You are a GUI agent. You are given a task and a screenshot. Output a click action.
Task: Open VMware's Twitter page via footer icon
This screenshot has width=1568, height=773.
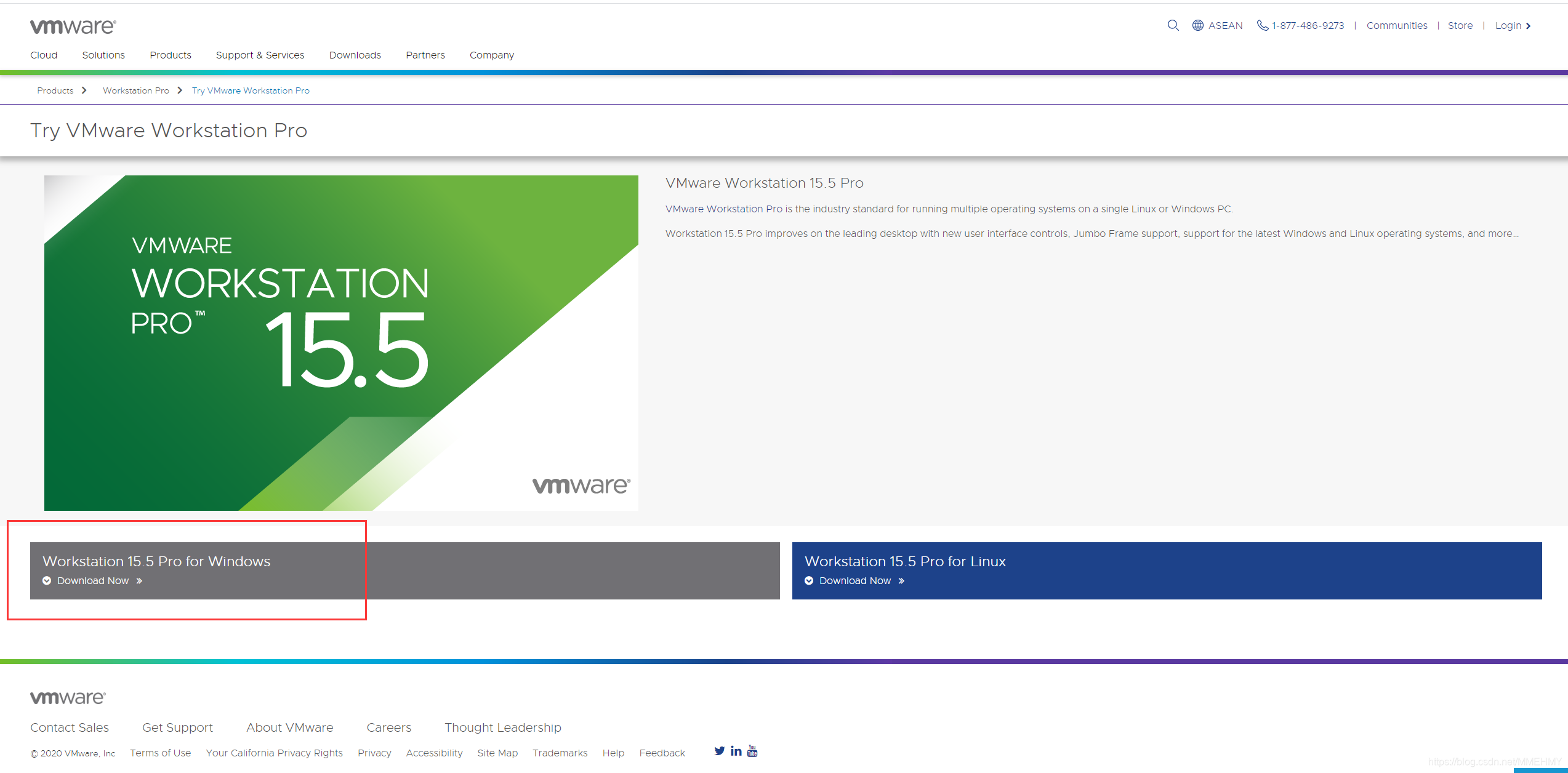718,751
